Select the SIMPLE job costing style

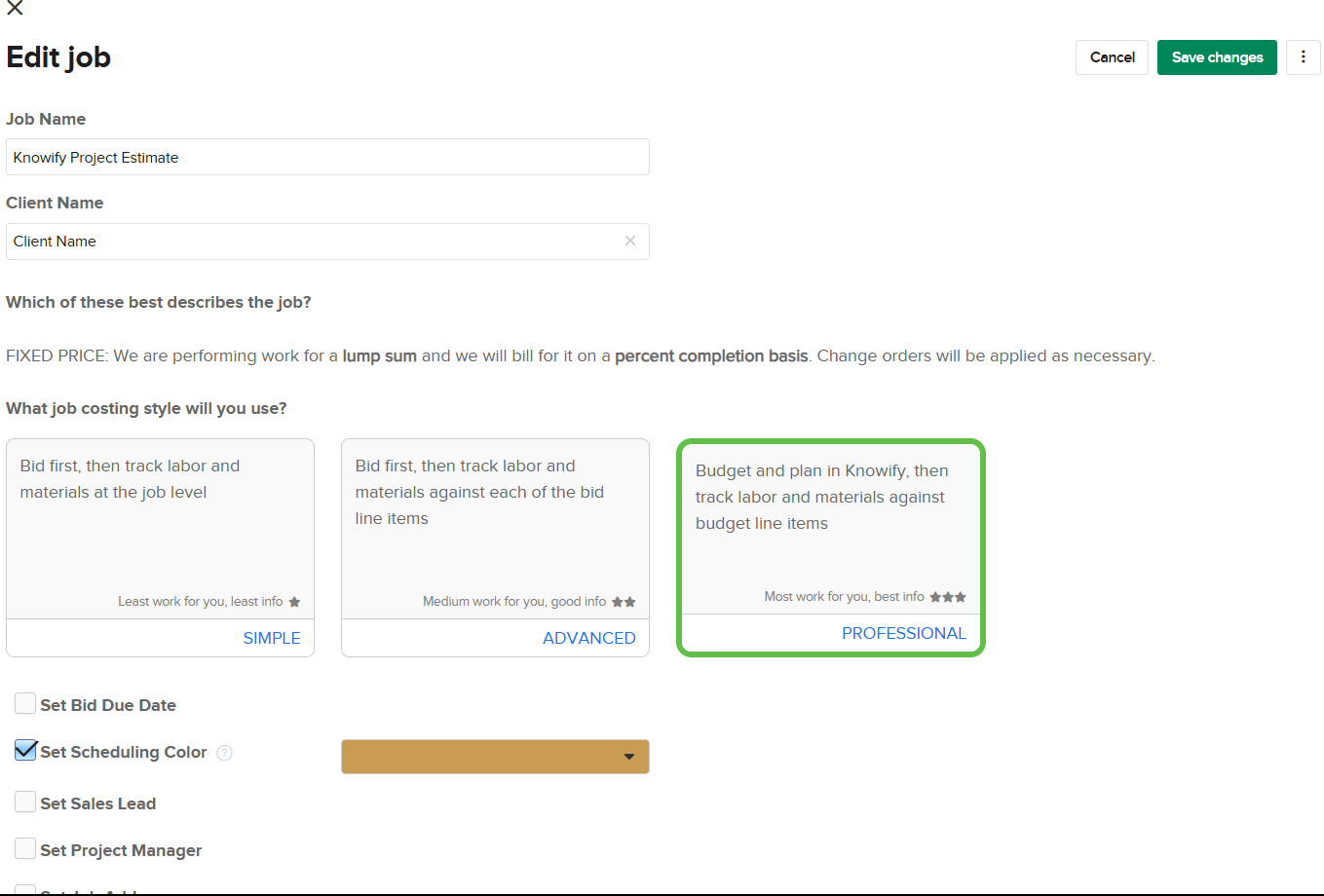pos(271,638)
